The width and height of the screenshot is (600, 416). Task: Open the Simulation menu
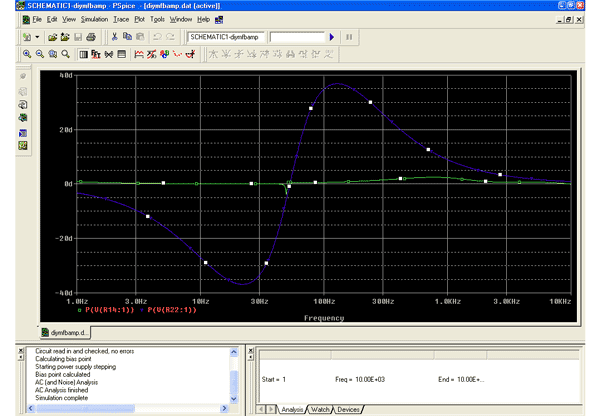point(95,20)
